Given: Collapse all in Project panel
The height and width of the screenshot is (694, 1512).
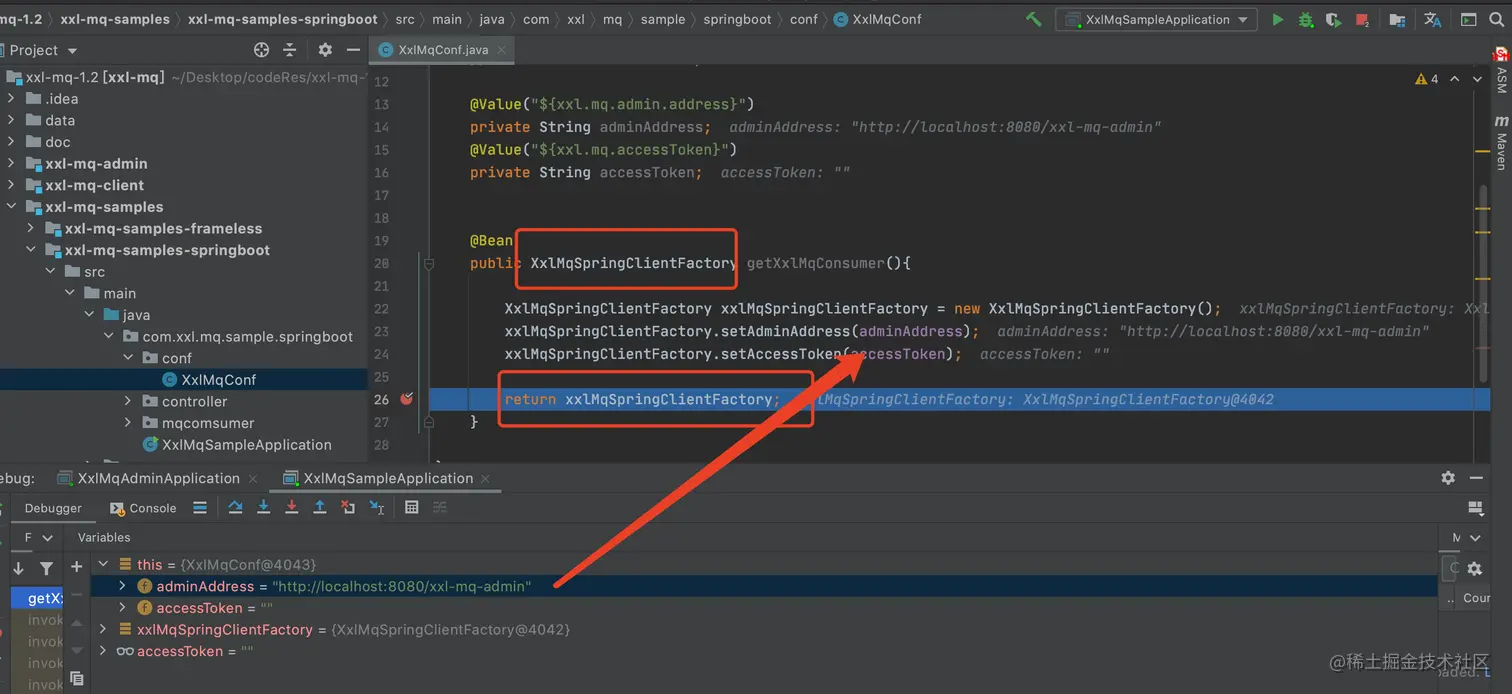Looking at the screenshot, I should tap(290, 50).
